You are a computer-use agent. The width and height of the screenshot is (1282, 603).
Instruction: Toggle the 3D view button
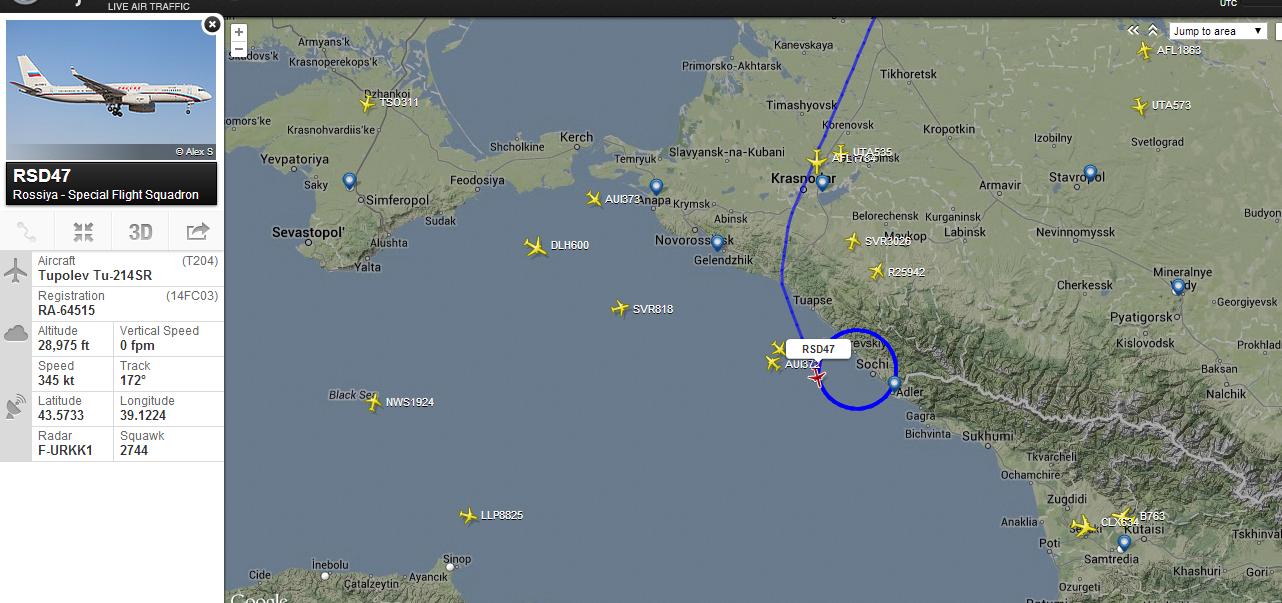(140, 232)
